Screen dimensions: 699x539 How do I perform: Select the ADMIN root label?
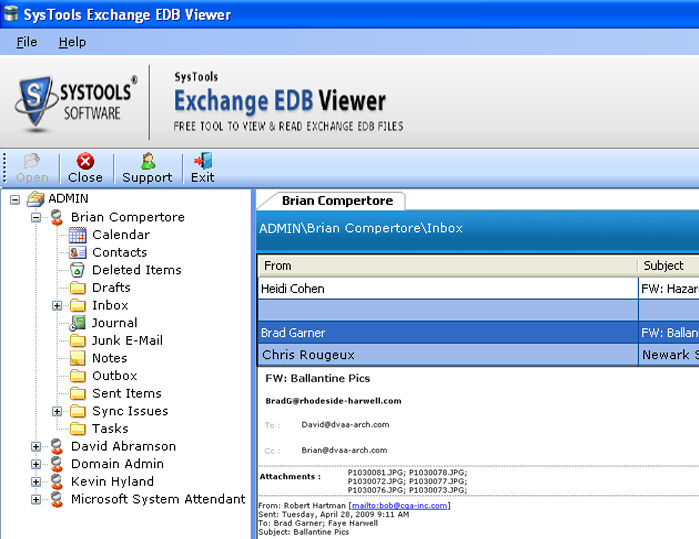(68, 198)
